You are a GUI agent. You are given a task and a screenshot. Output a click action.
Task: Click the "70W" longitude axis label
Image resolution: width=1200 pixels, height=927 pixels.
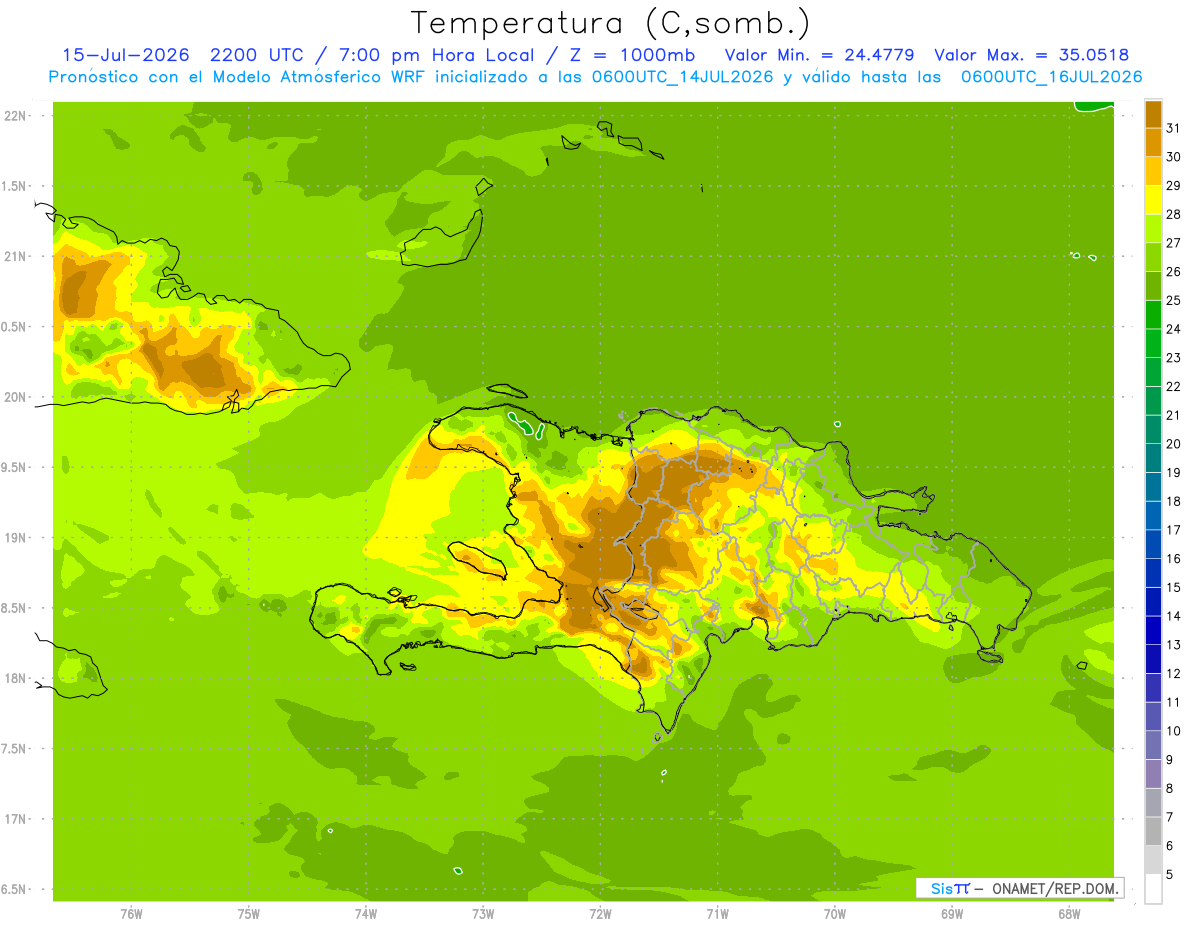tap(835, 914)
